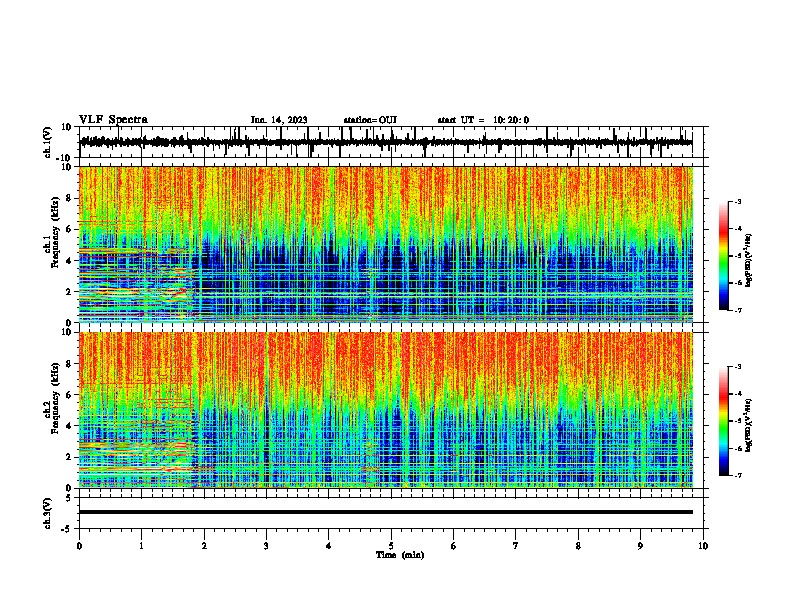792x612 pixels.
Task: Click the "ch.3(V)" axis label
Action: [x=48, y=513]
